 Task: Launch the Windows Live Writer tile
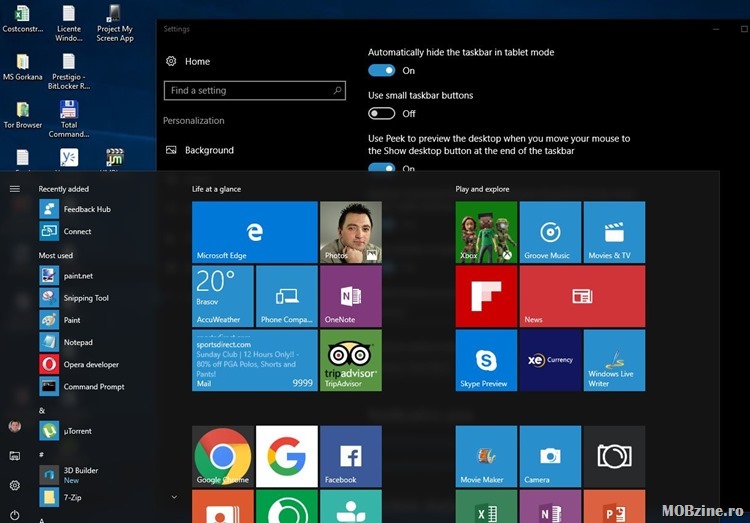point(614,360)
